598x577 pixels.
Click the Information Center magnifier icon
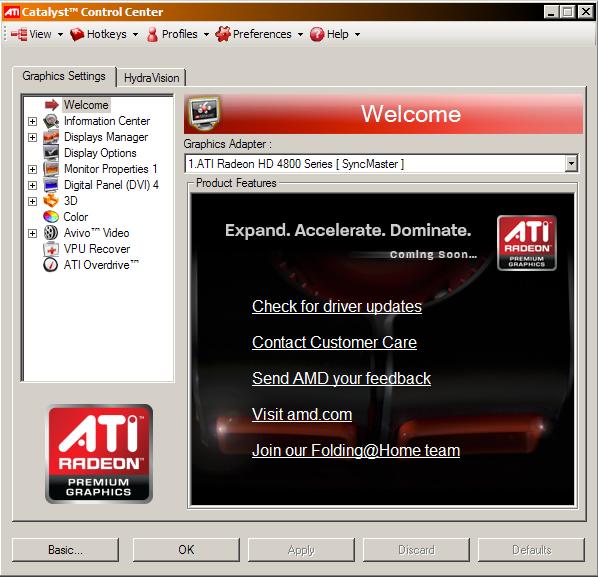point(51,121)
